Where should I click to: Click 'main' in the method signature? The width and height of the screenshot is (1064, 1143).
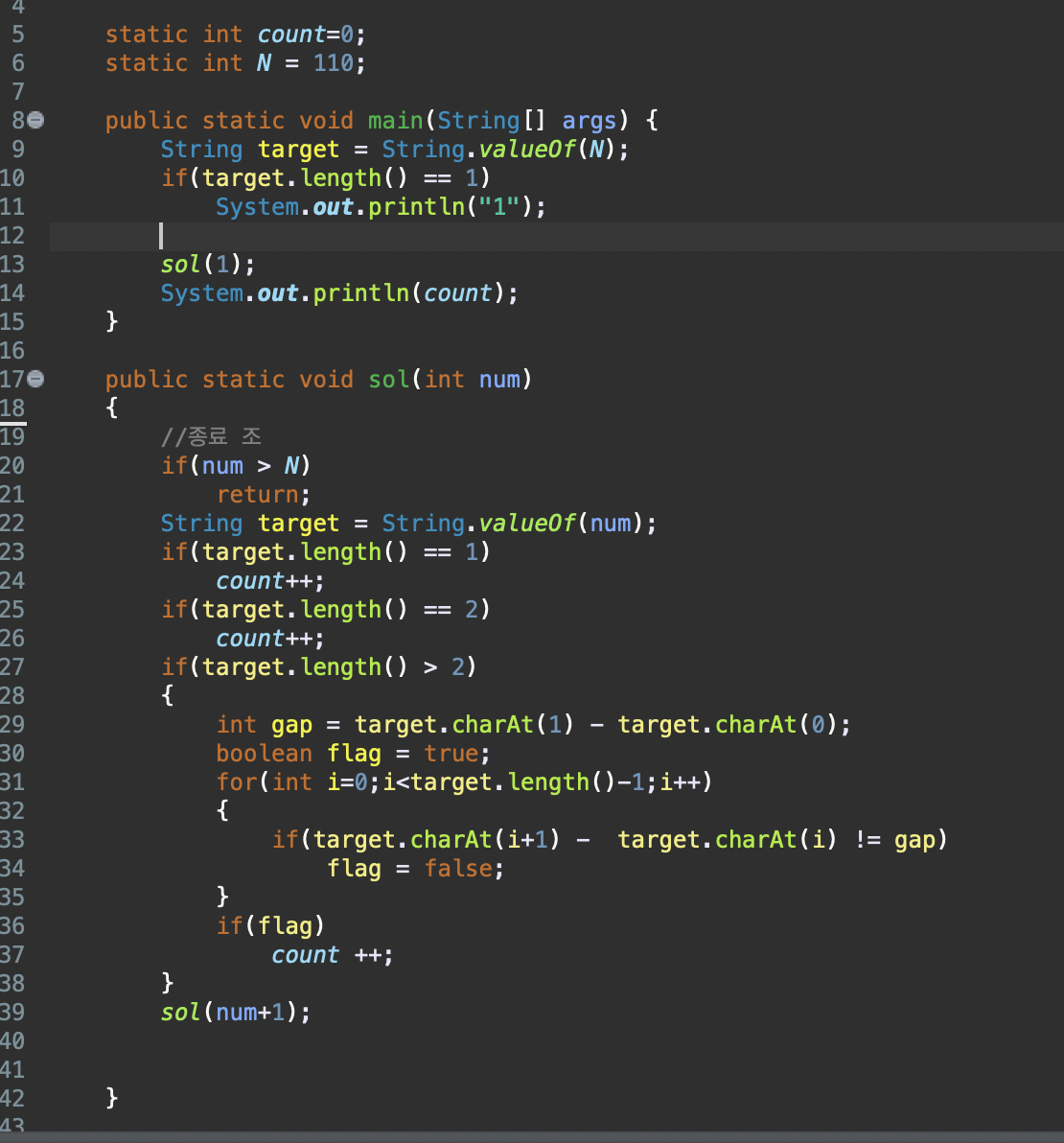click(x=396, y=120)
